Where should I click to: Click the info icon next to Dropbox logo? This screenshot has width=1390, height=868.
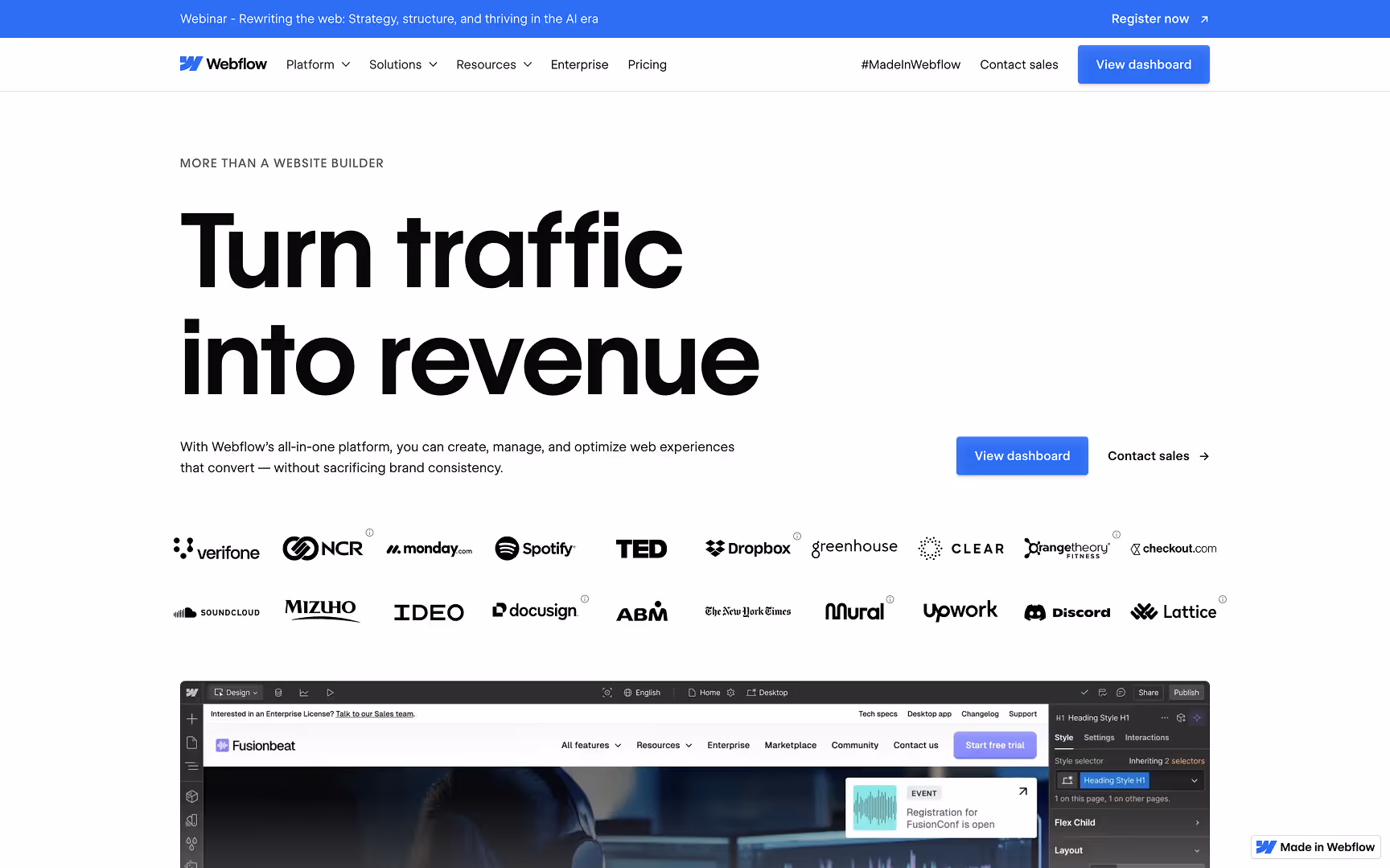(797, 536)
